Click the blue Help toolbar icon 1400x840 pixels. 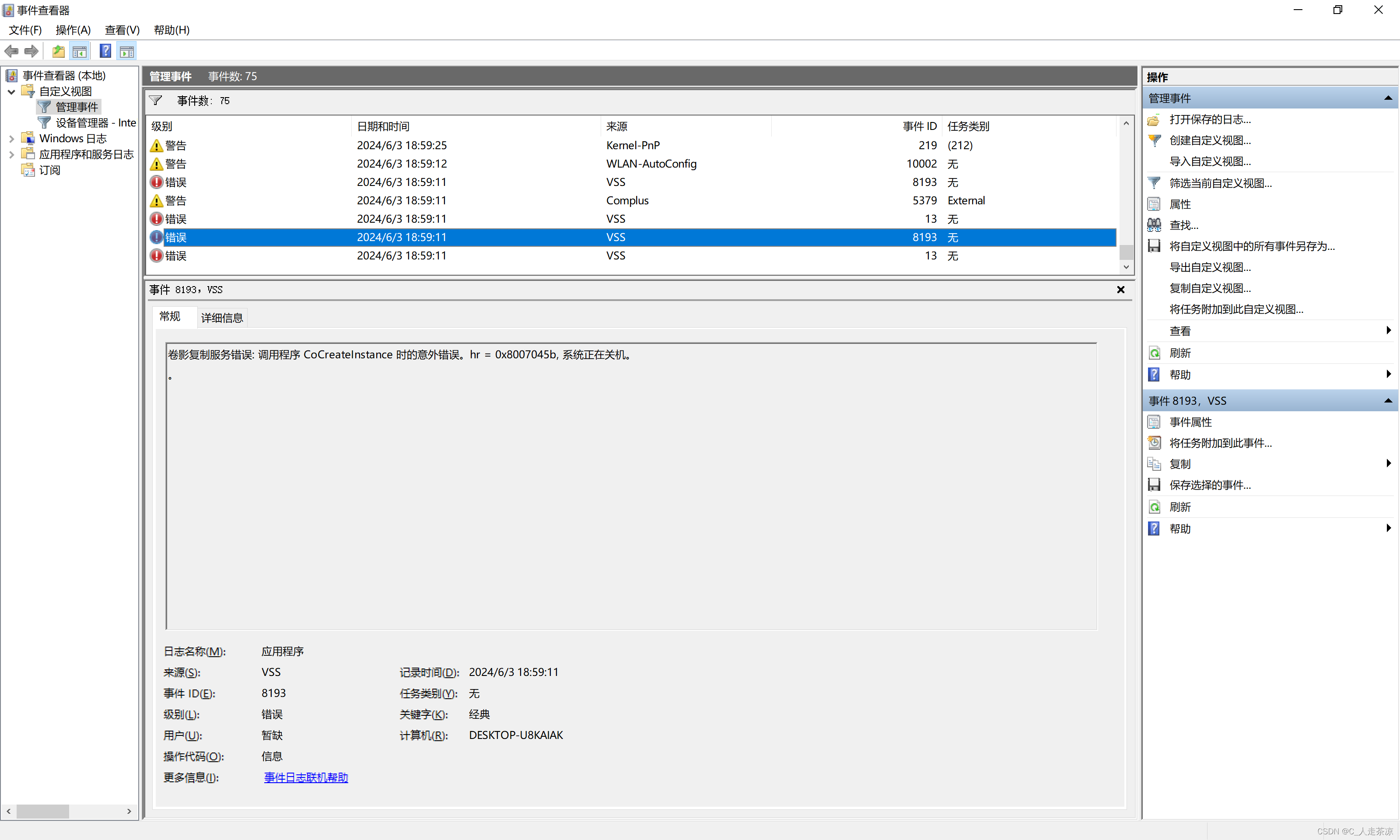tap(105, 51)
